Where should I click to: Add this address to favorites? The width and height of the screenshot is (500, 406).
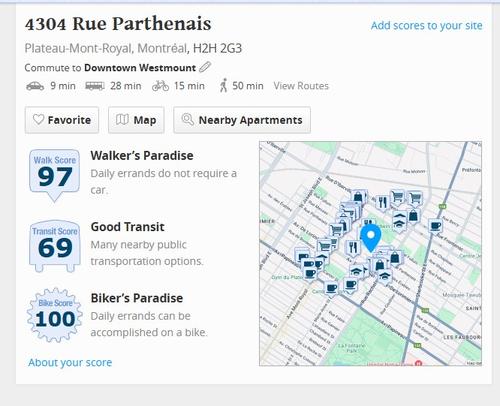coord(62,120)
